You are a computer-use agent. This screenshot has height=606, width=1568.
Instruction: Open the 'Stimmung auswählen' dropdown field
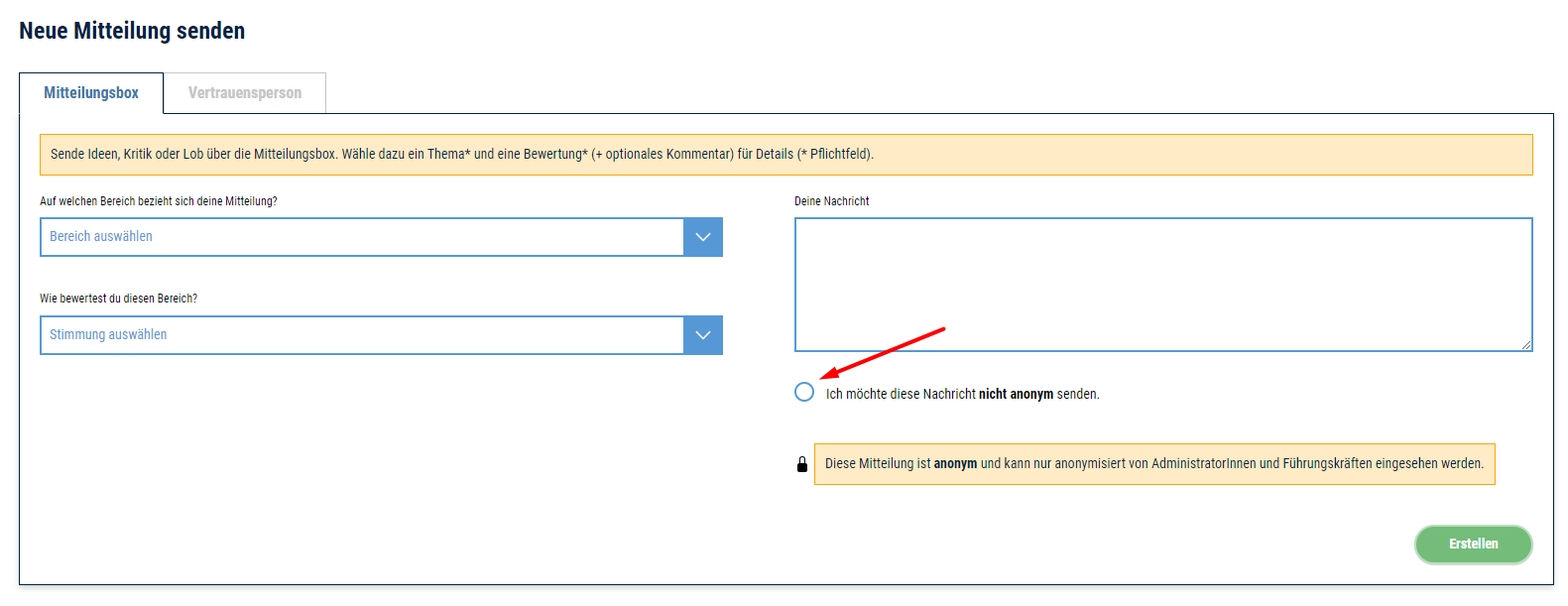tap(381, 335)
